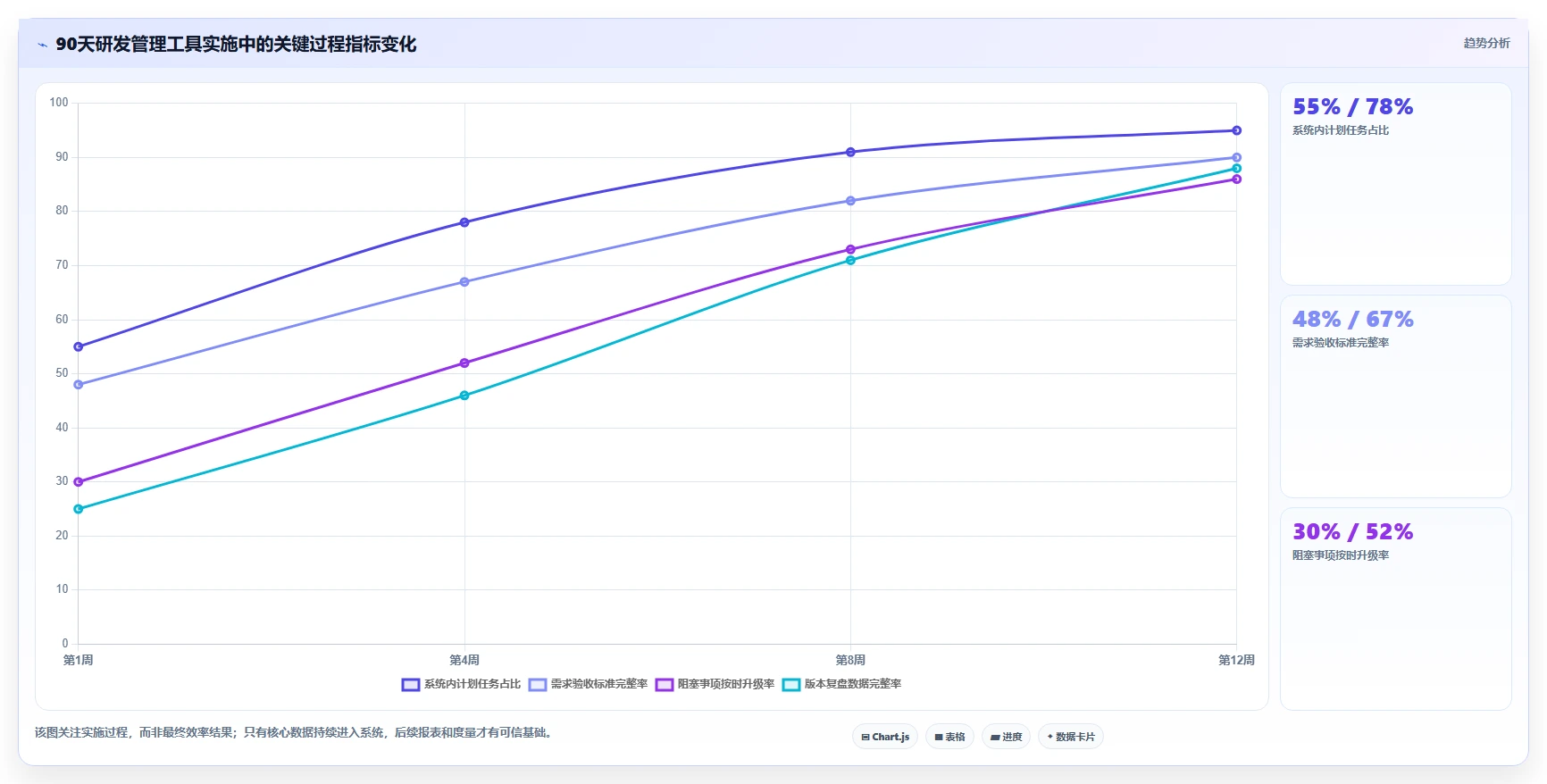The height and width of the screenshot is (784, 1547).
Task: Click the 第4周 purple point at 52
Action: coord(464,363)
